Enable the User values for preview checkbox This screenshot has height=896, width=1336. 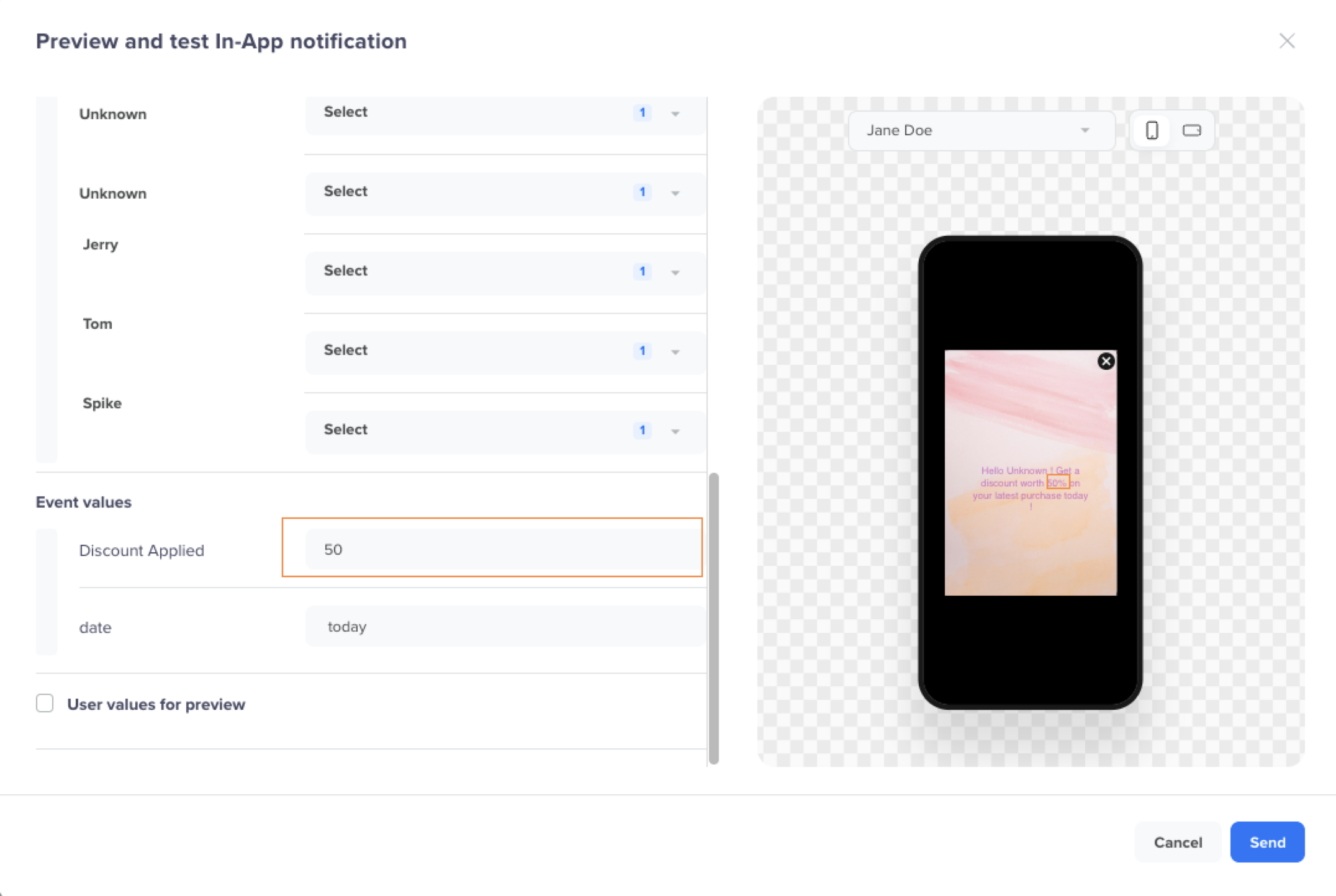(x=45, y=704)
